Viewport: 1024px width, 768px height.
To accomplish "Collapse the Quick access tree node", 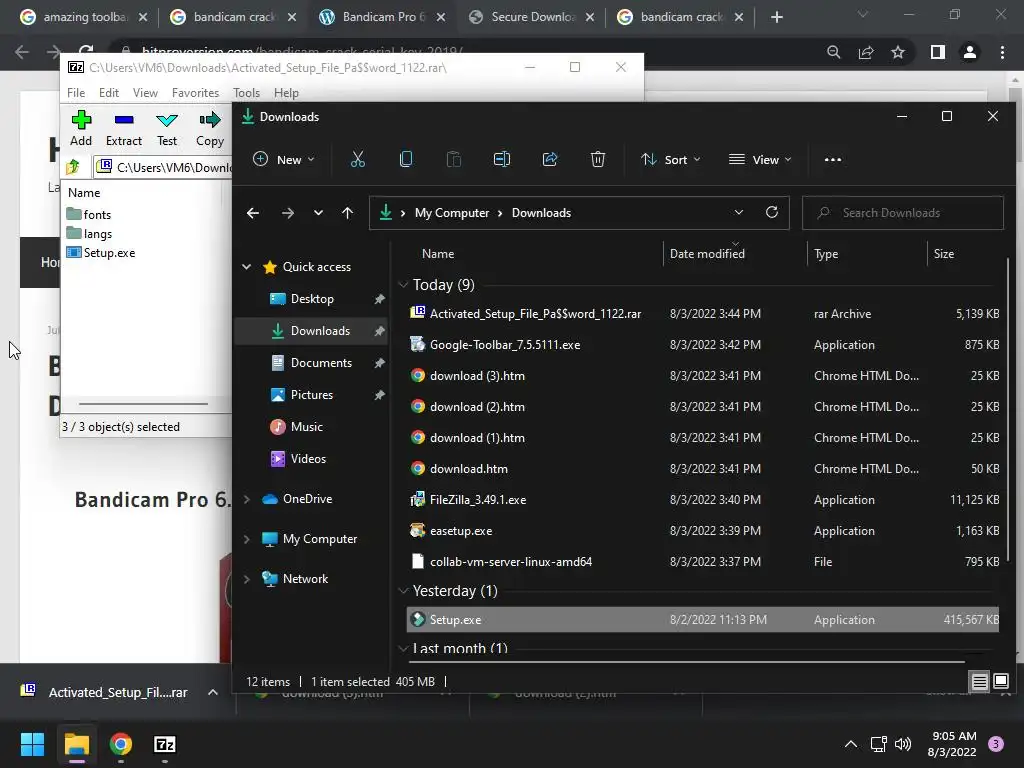I will (247, 266).
